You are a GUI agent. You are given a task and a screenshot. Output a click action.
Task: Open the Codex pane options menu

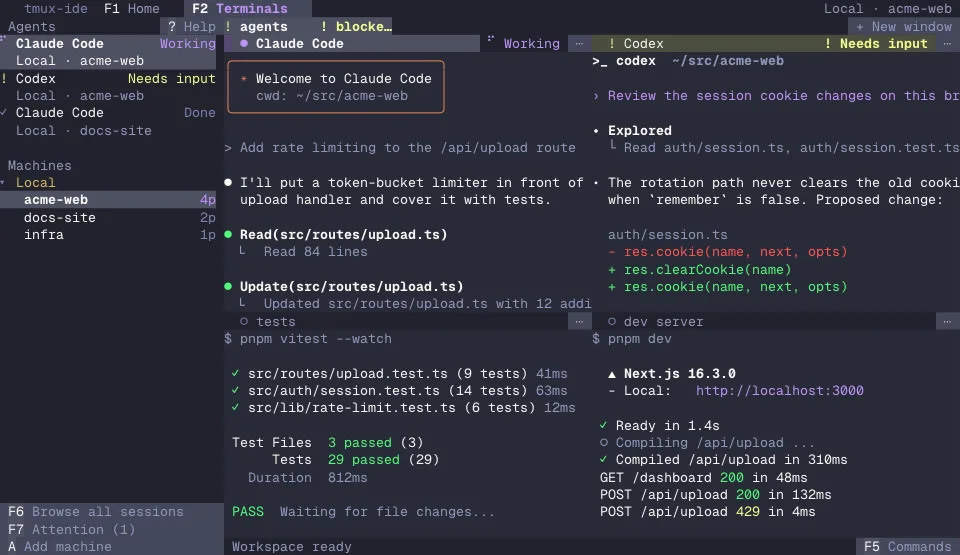[947, 43]
